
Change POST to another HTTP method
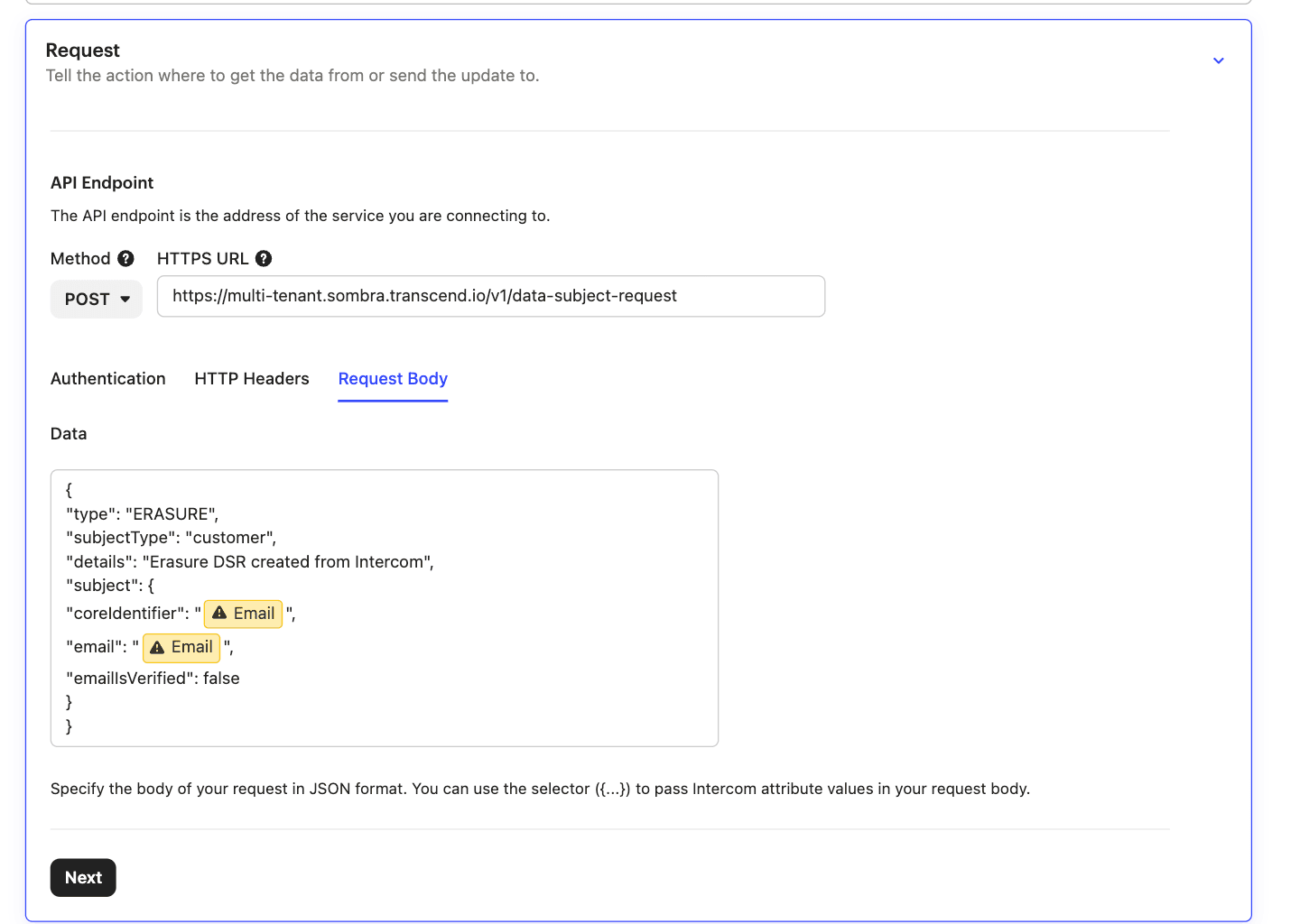click(96, 299)
